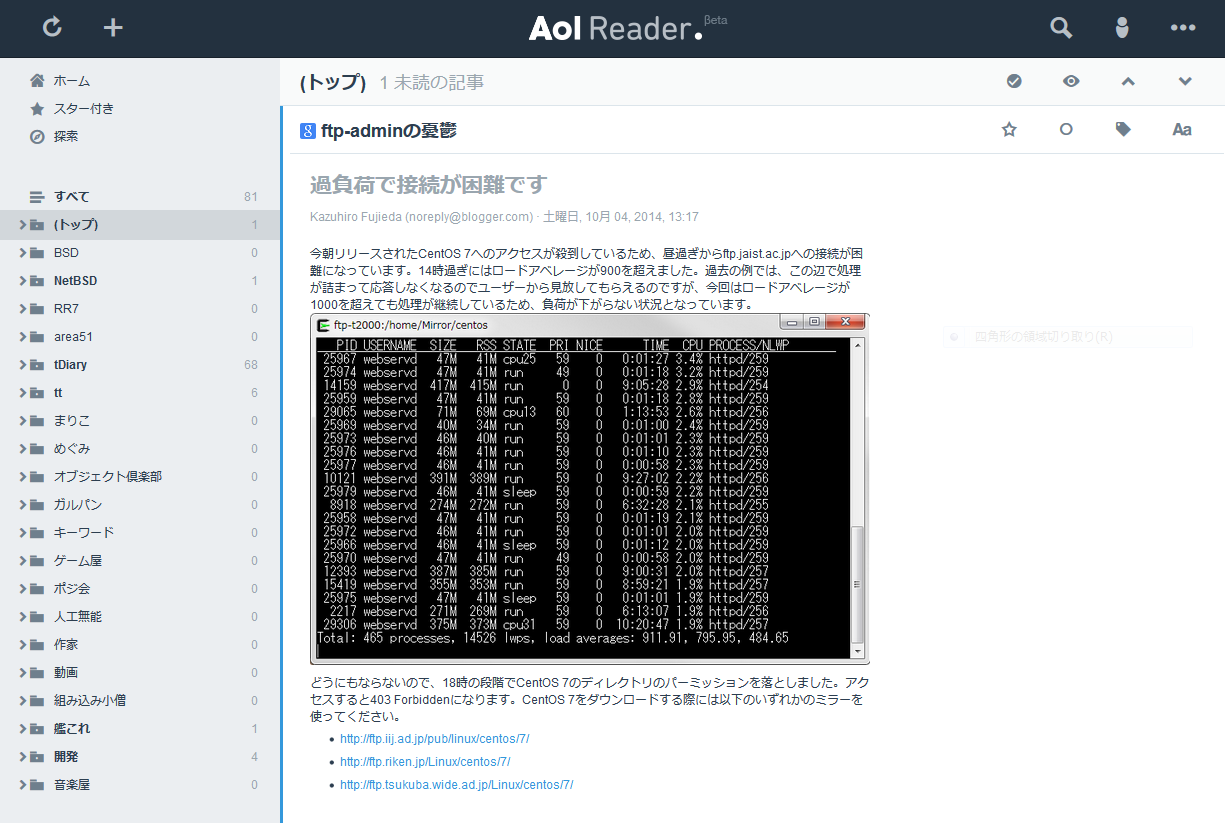Change font size with Aa icon
Viewport: 1225px width, 823px height.
(x=1181, y=129)
